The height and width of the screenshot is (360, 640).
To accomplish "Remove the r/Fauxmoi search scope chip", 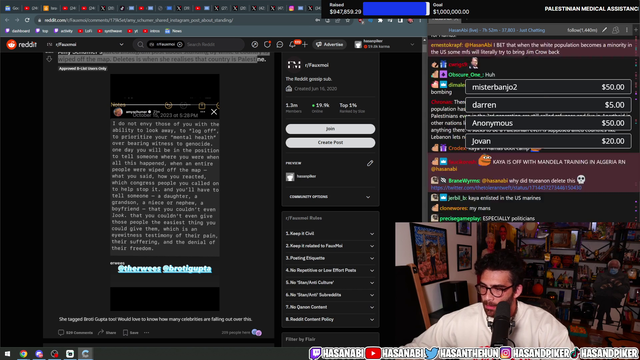I will (180, 44).
